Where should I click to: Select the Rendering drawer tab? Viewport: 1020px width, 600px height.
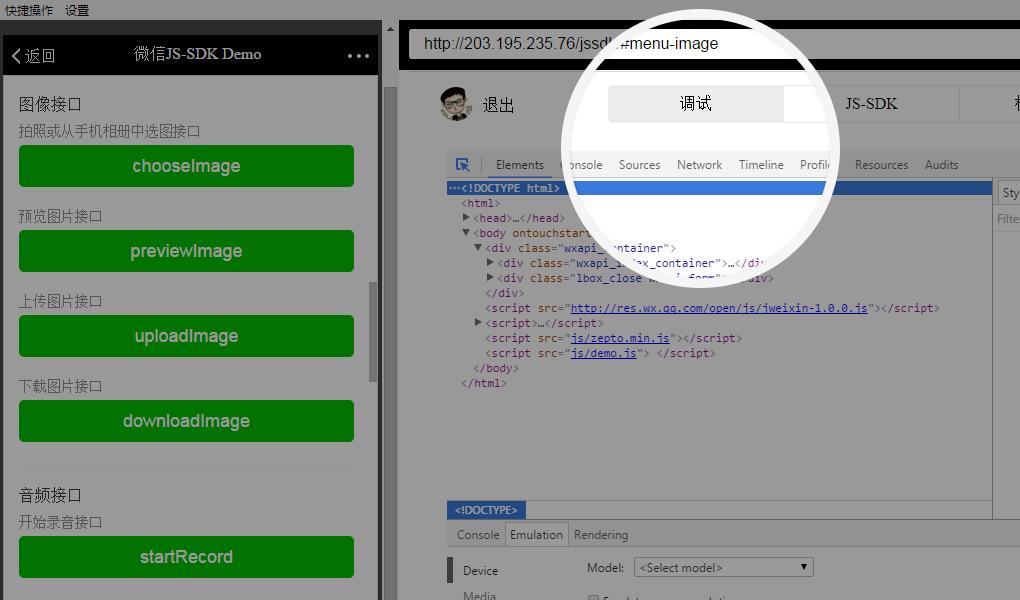(x=601, y=534)
